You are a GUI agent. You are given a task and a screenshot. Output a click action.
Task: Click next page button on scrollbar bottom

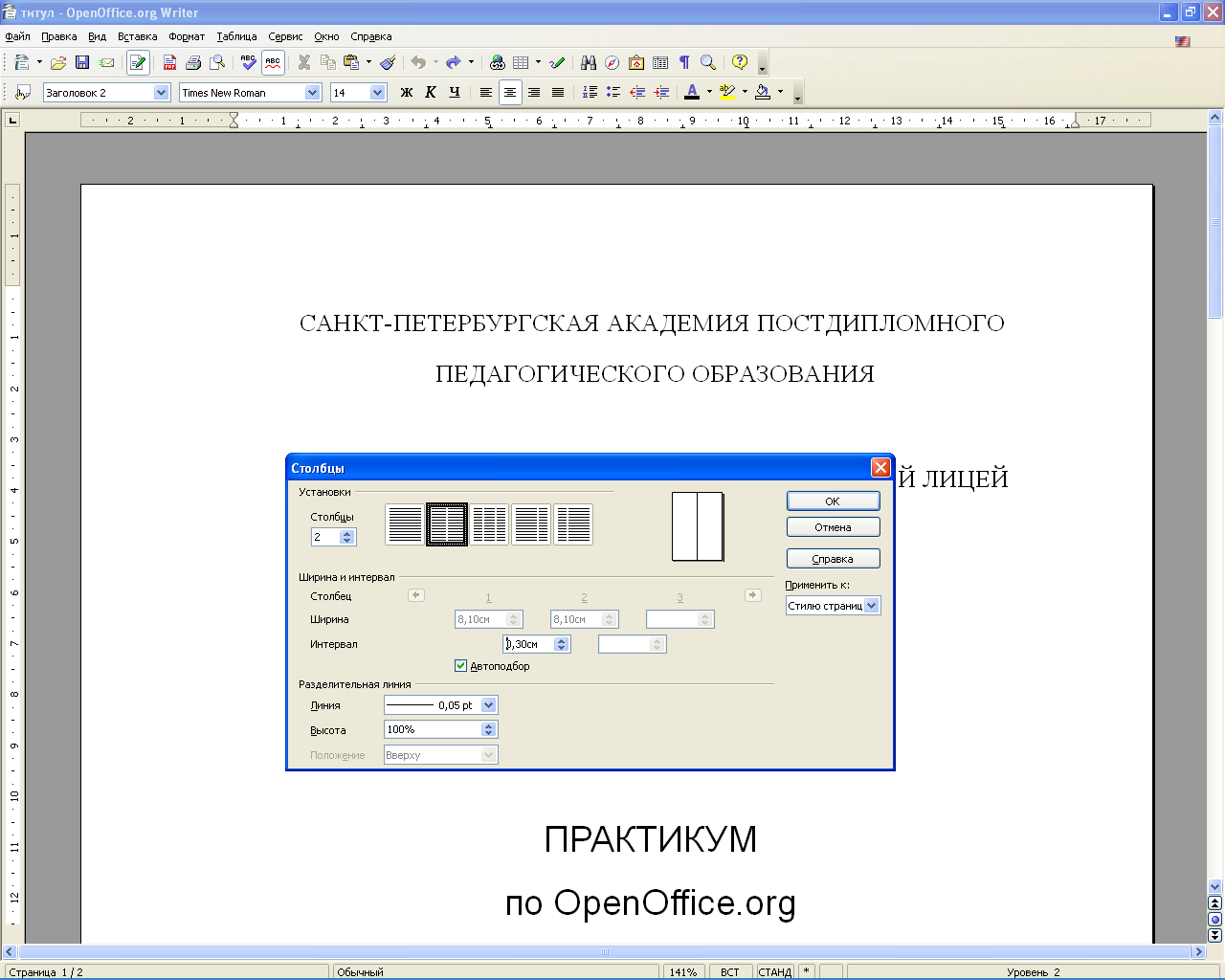click(x=1215, y=935)
